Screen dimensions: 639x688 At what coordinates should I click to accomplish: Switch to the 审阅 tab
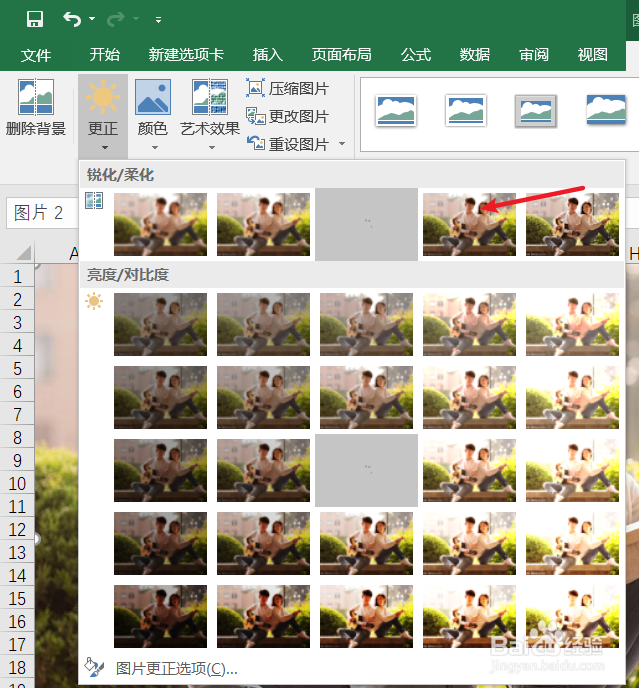[534, 55]
